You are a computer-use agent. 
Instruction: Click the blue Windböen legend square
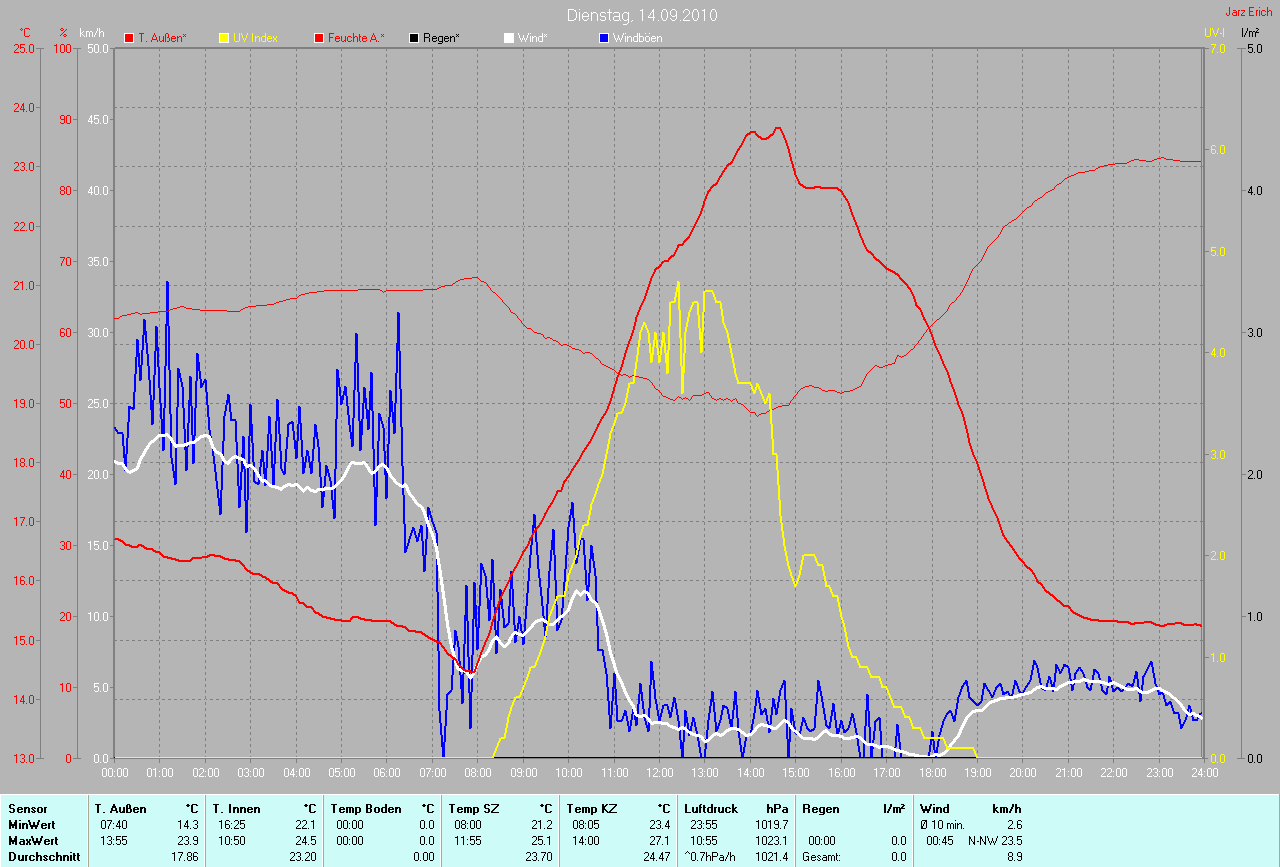click(x=604, y=38)
